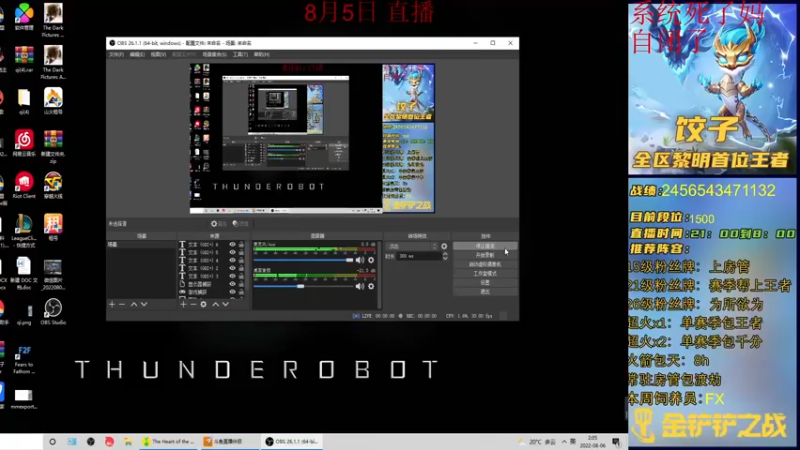
Task: Open Fears to Fathom desktop shortcut
Action: [24, 360]
